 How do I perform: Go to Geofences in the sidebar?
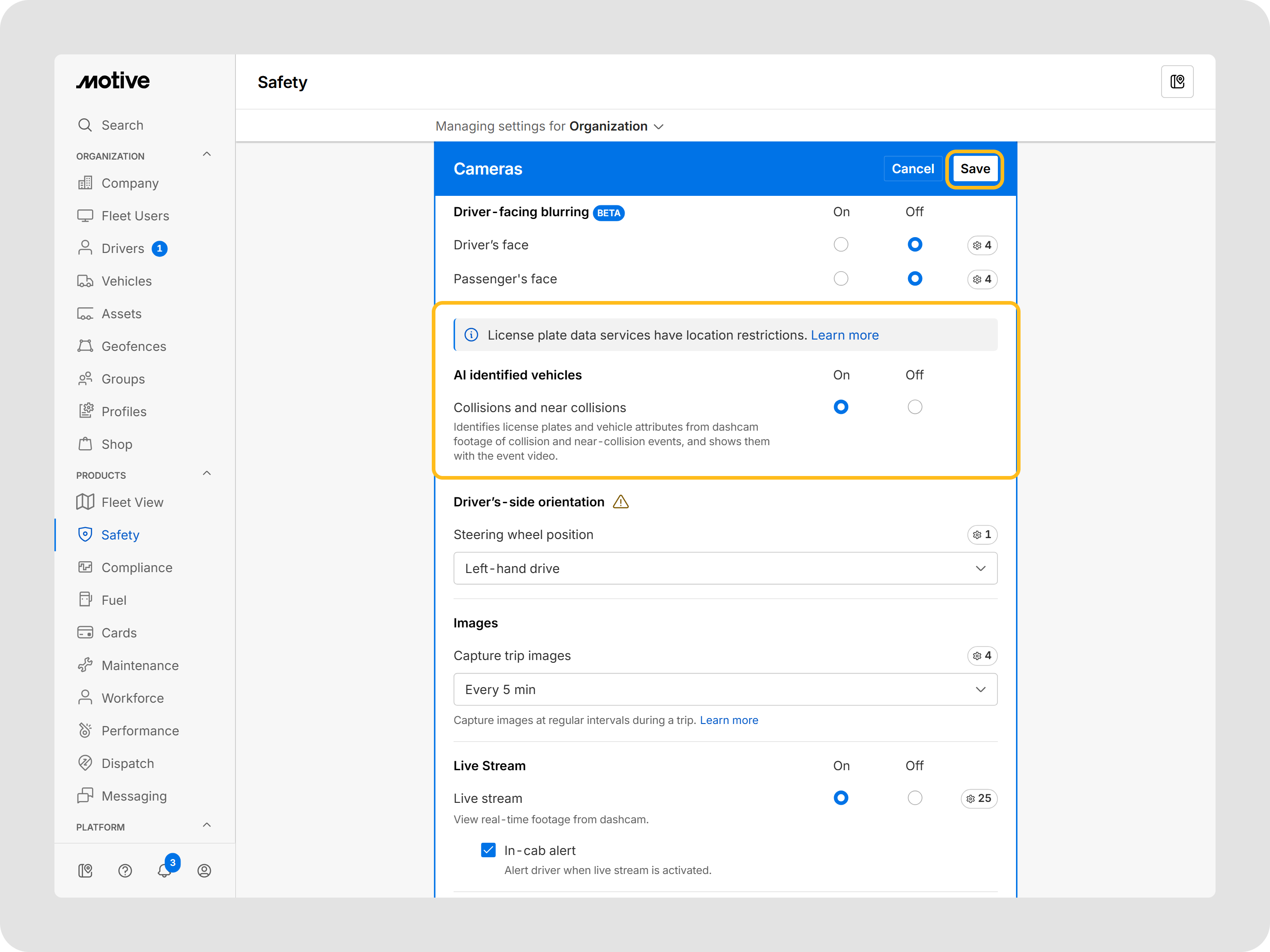pos(134,346)
